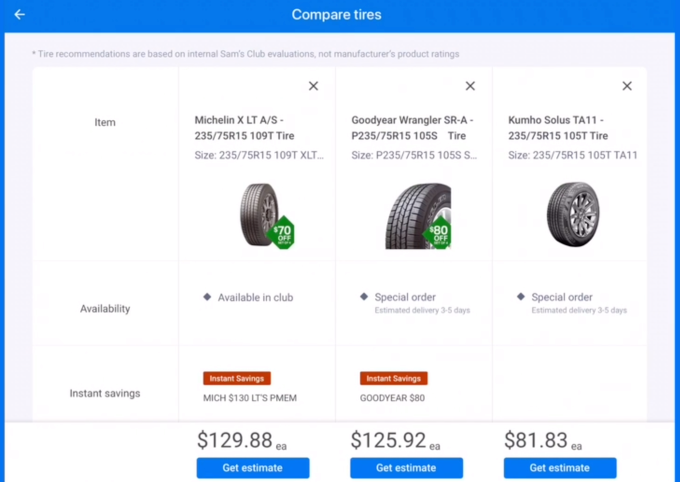Viewport: 680px width, 482px height.
Task: Get estimate for the $129.88 Michelin tire
Action: pos(253,468)
